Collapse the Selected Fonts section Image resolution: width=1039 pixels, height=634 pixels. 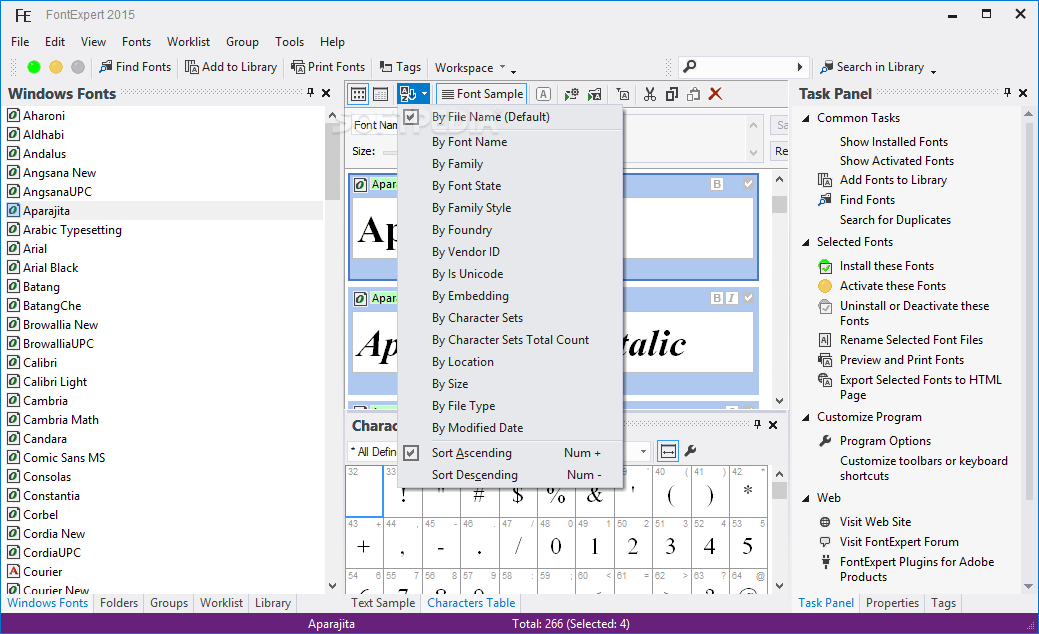click(806, 242)
